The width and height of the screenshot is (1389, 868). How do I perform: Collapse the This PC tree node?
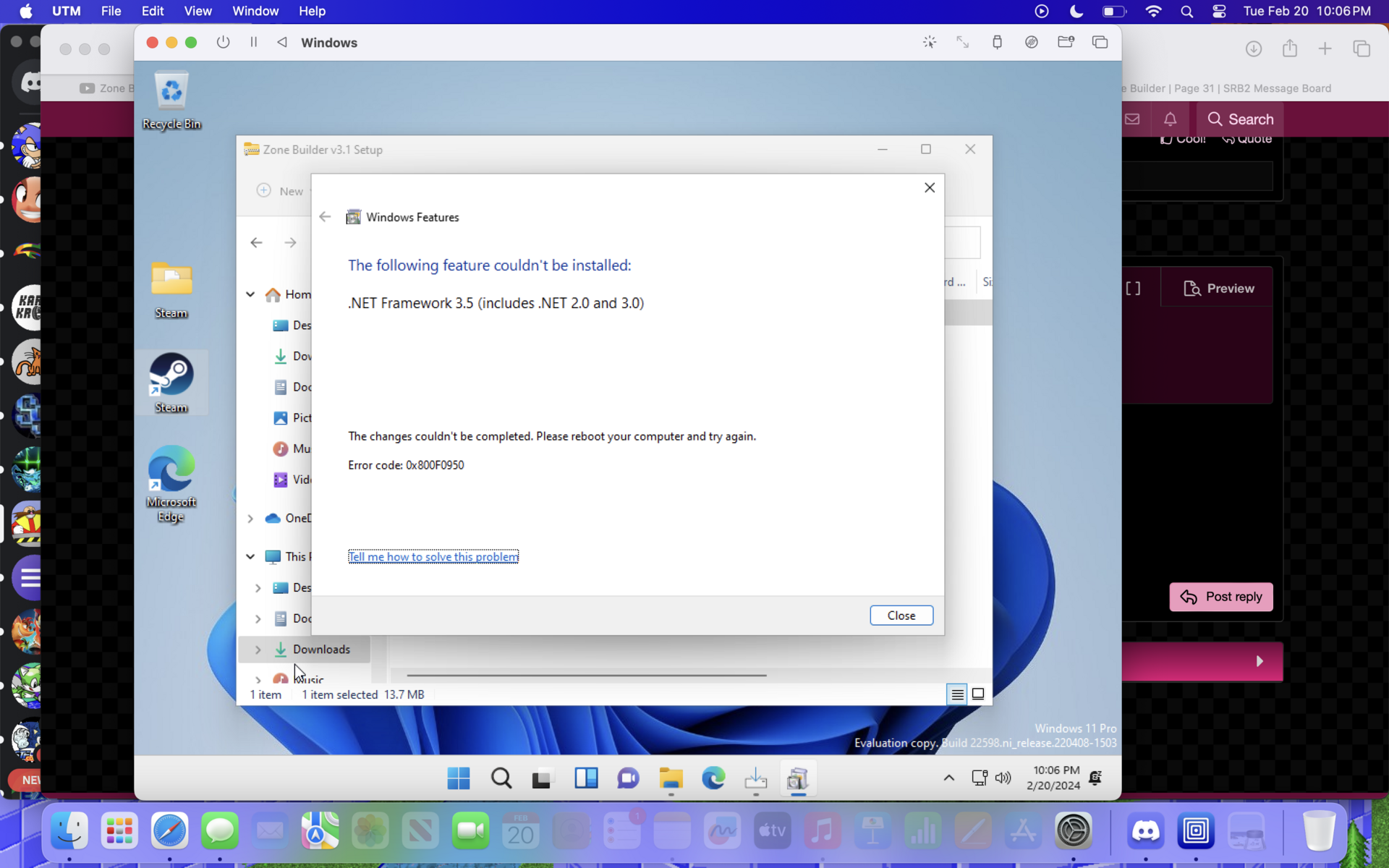pos(250,556)
